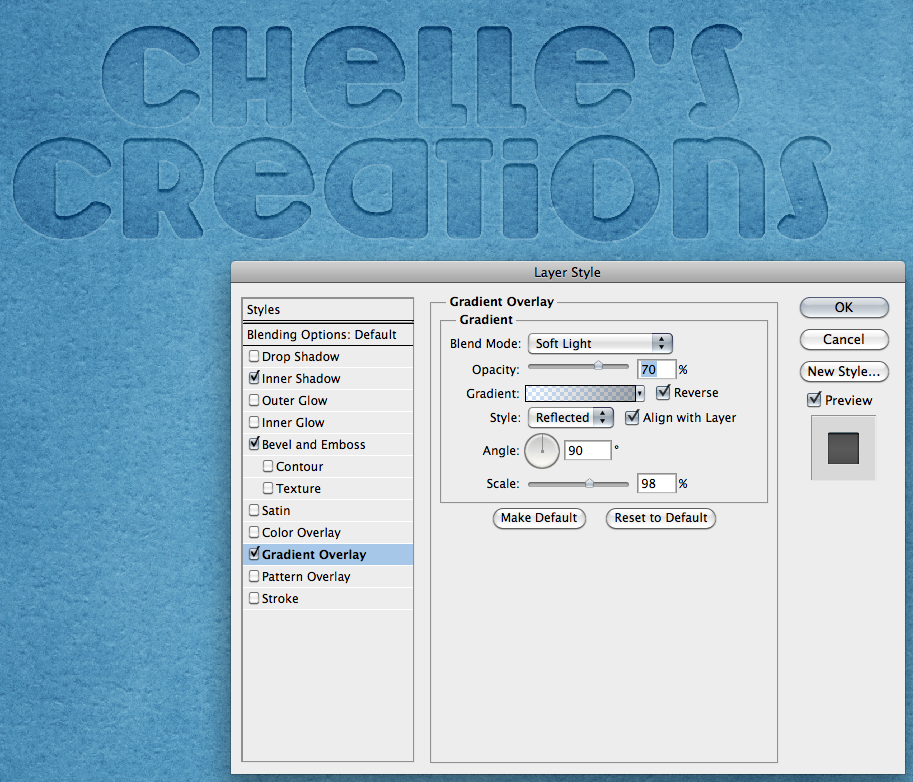Viewport: 913px width, 782px height.
Task: Click the Scale value field
Action: (x=657, y=483)
